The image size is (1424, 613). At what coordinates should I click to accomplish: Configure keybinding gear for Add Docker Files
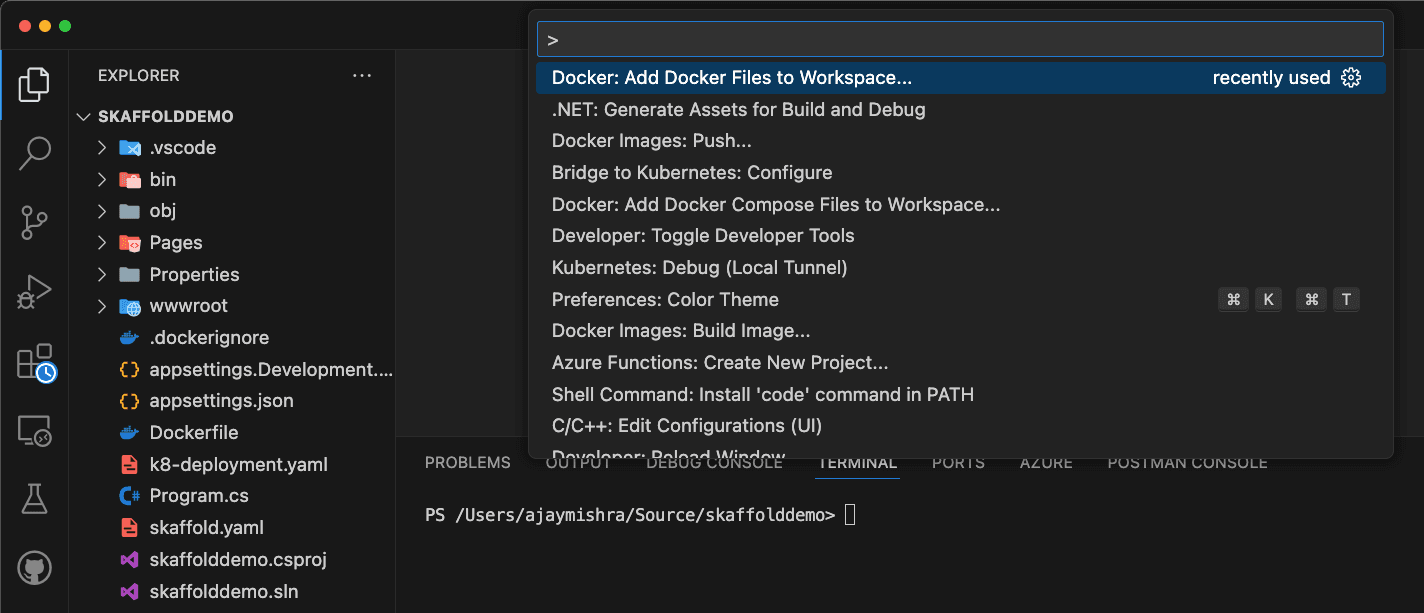point(1351,78)
